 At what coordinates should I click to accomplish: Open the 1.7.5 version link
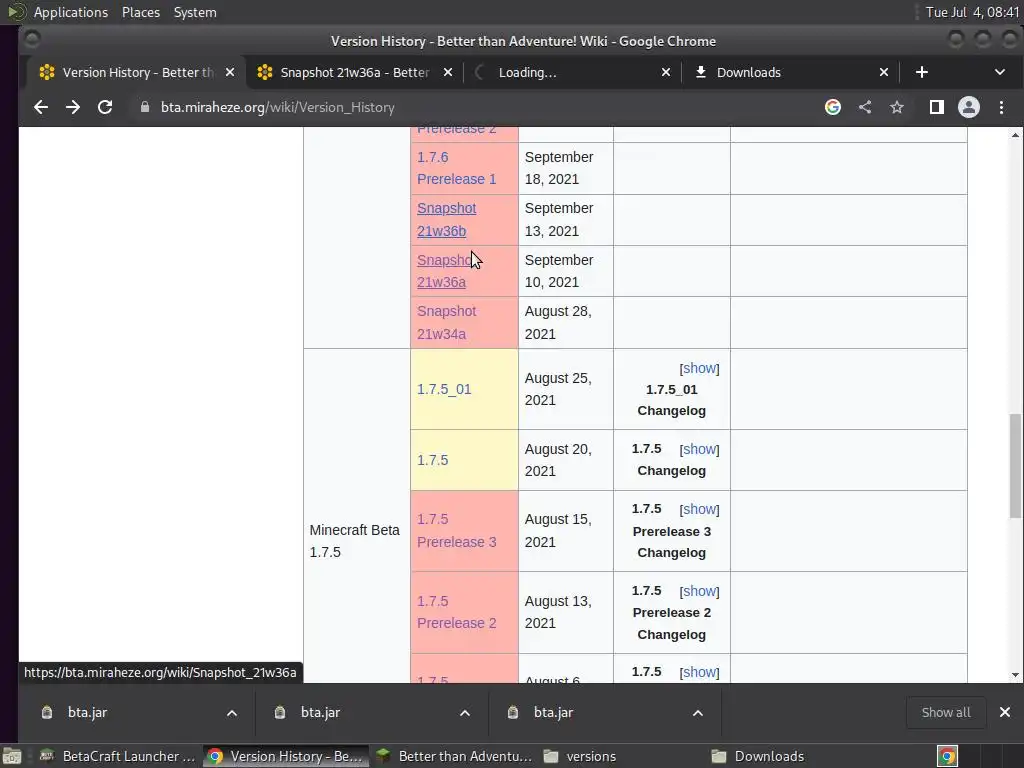[x=432, y=460]
